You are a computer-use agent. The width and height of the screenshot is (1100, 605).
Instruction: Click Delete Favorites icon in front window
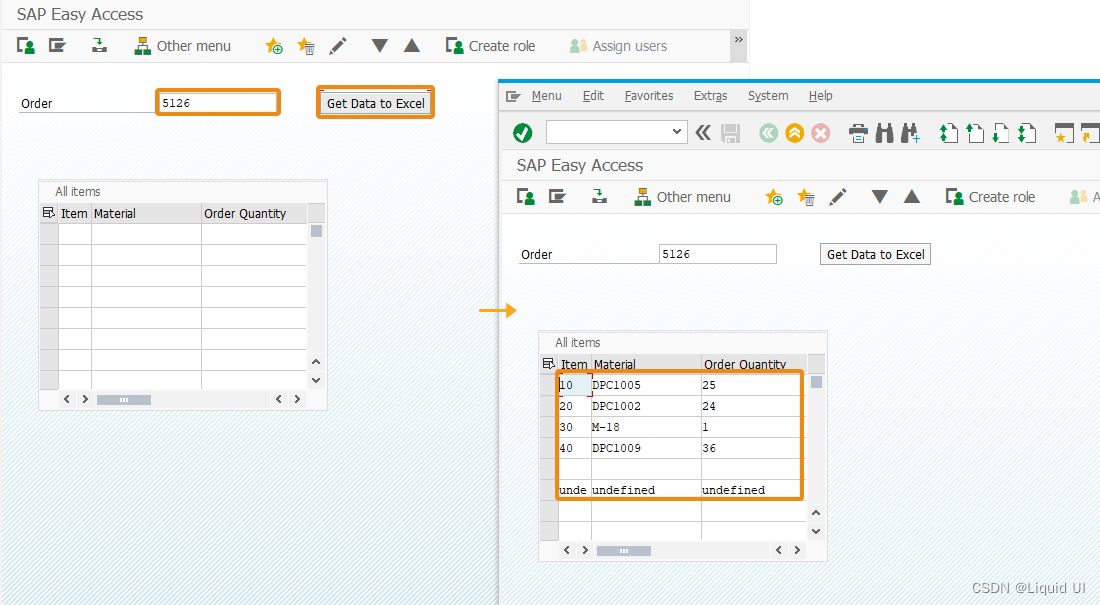pyautogui.click(x=806, y=197)
